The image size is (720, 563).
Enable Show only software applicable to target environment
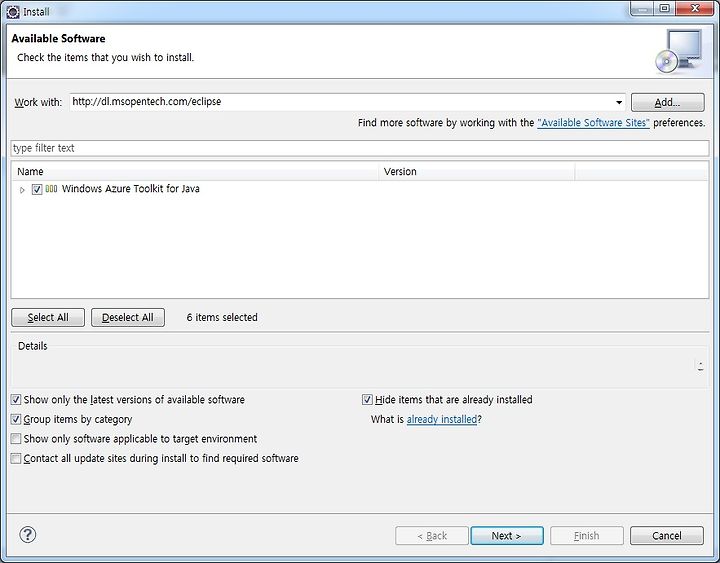pos(16,439)
